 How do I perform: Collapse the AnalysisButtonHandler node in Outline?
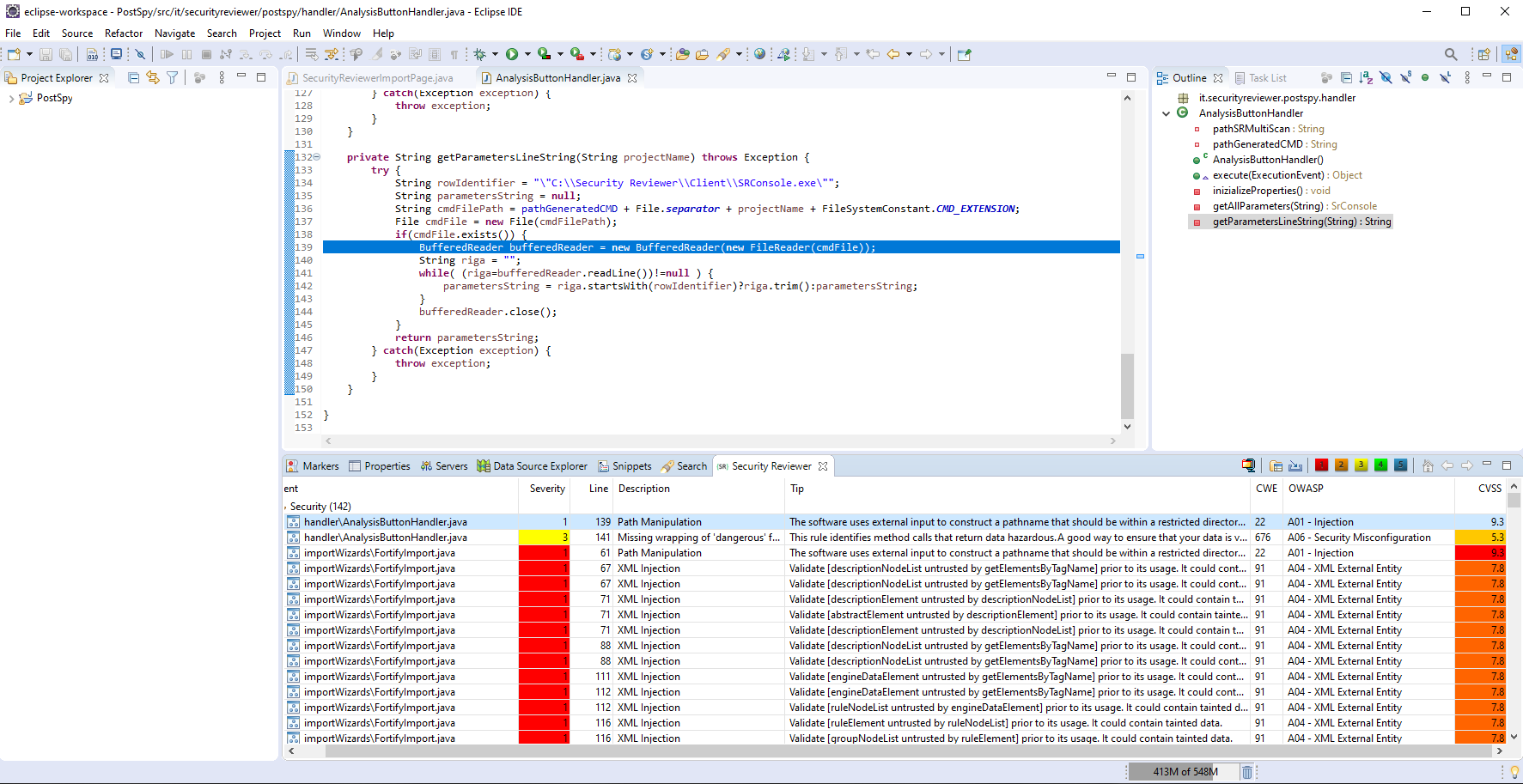[1166, 112]
